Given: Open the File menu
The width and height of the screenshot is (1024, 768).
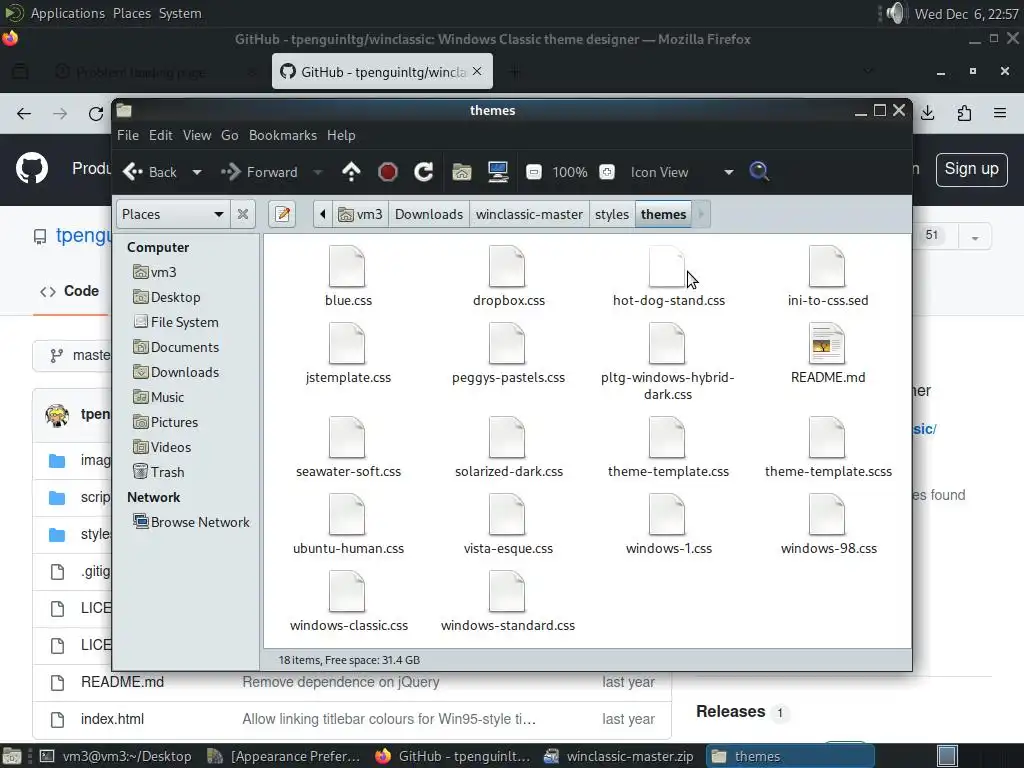Looking at the screenshot, I should click(x=127, y=135).
